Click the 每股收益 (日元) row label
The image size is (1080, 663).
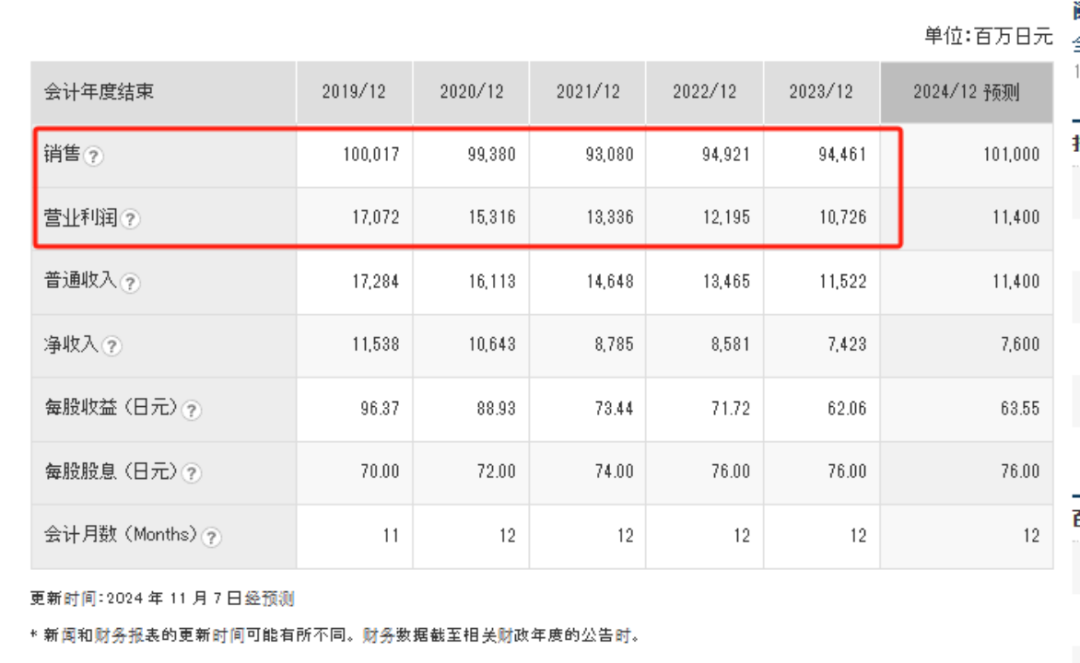pos(111,408)
